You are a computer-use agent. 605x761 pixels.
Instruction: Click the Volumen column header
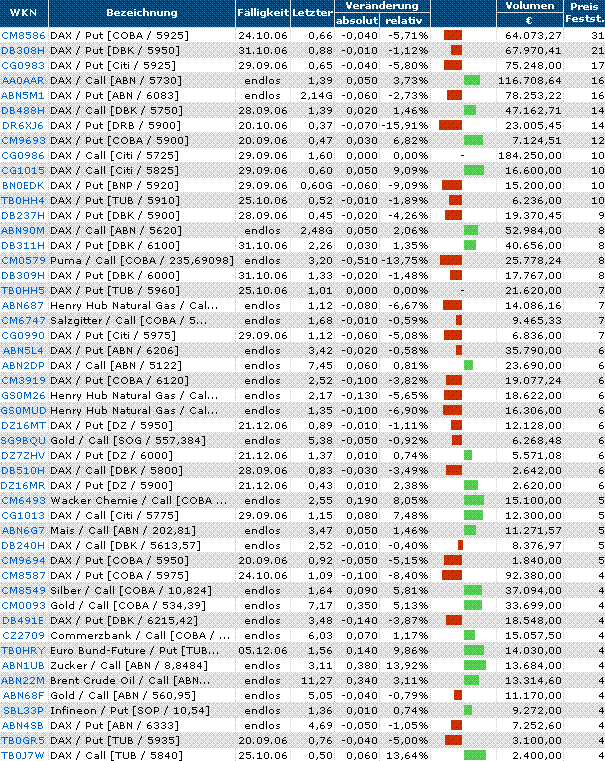[529, 6]
